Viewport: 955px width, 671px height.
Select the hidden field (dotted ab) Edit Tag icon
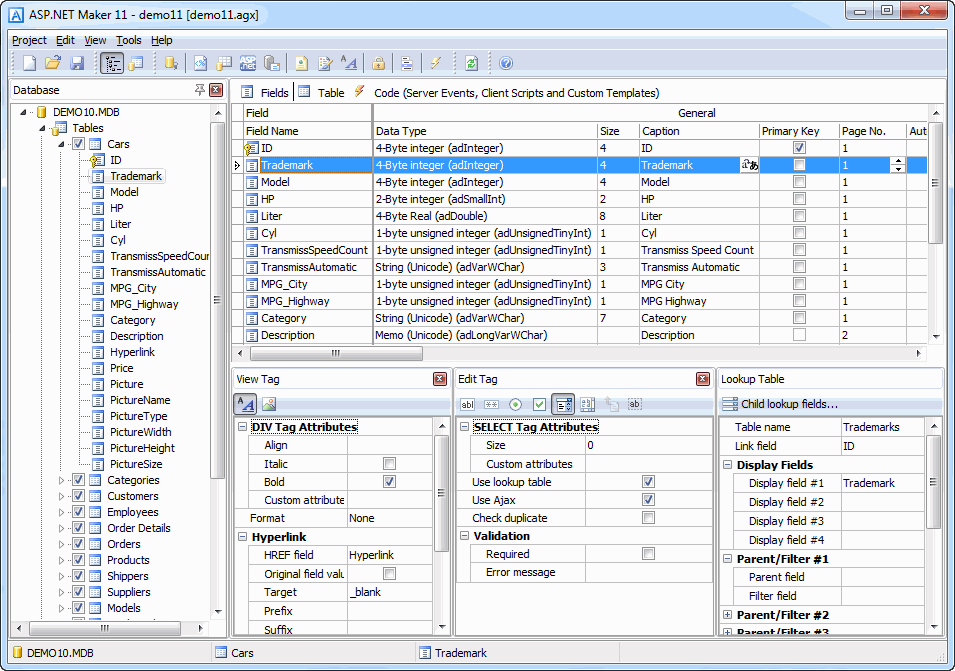[635, 404]
